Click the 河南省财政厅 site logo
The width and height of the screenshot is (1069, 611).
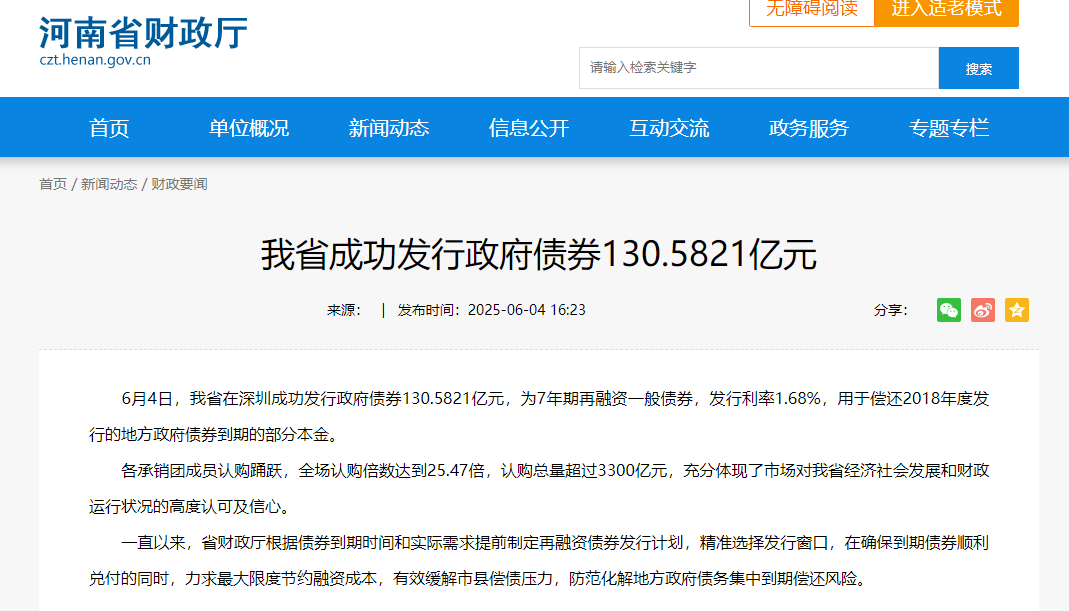click(x=140, y=32)
